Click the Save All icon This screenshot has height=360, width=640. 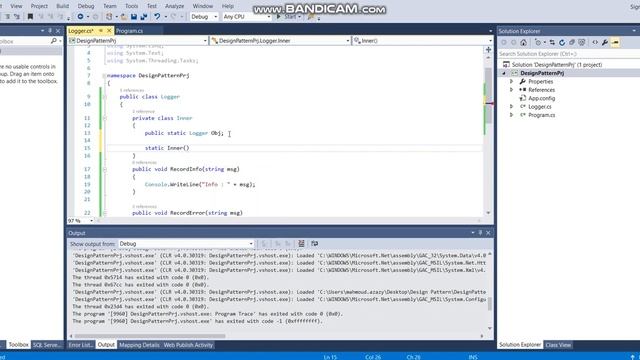click(144, 17)
